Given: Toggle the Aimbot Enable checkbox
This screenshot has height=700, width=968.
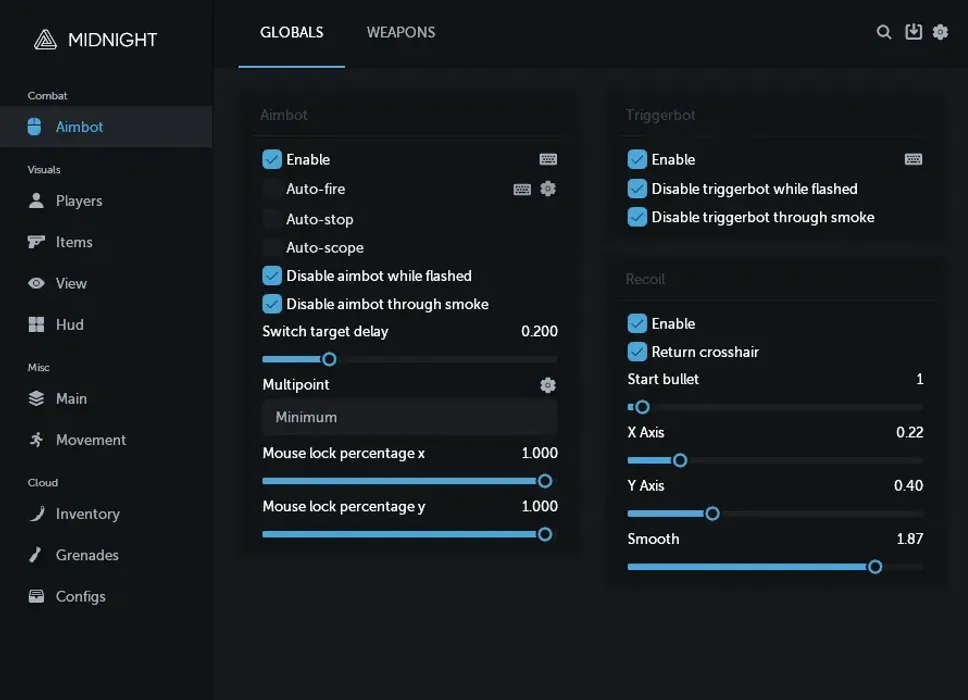Looking at the screenshot, I should point(272,159).
